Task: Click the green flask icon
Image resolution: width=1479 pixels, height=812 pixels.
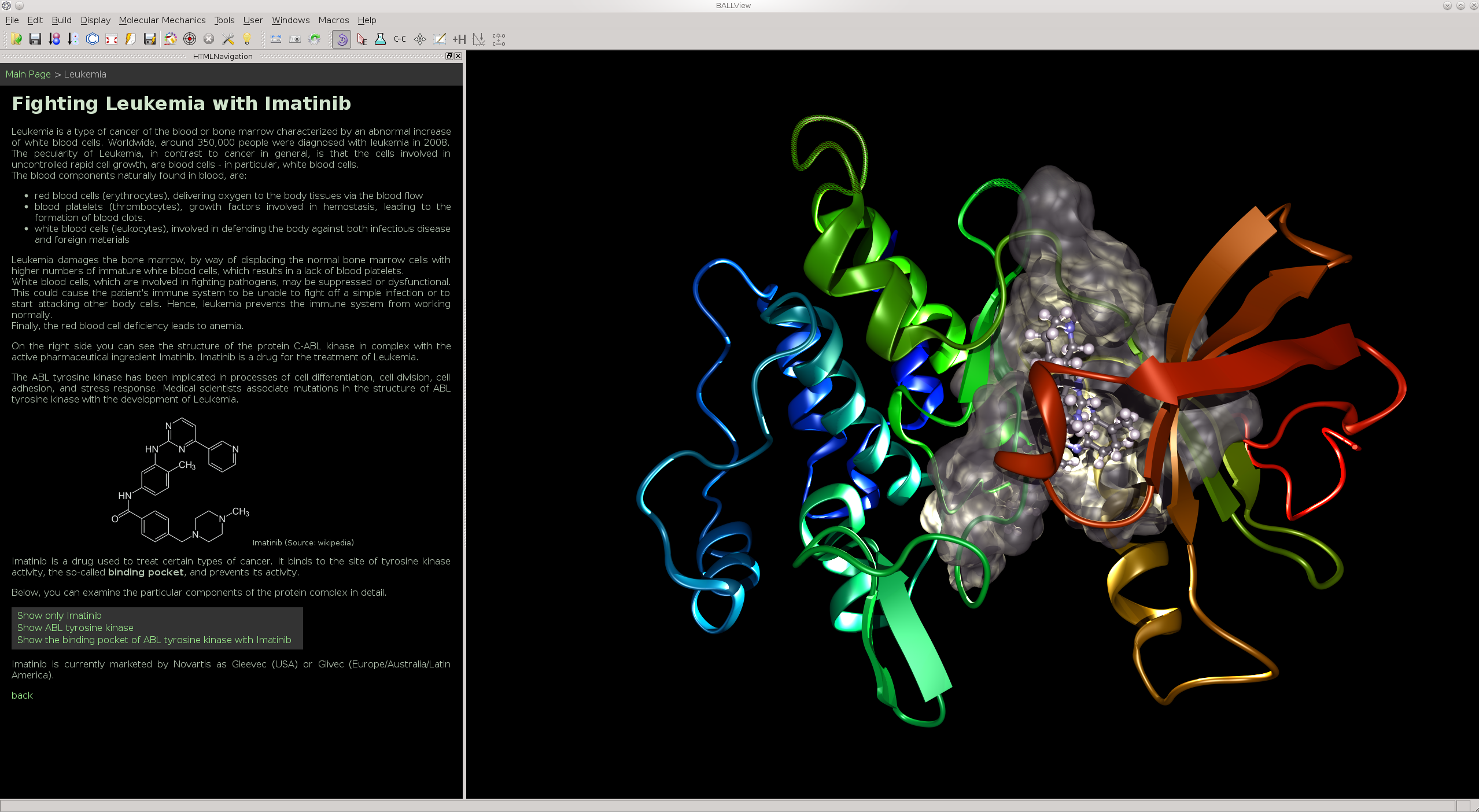Action: coord(381,39)
